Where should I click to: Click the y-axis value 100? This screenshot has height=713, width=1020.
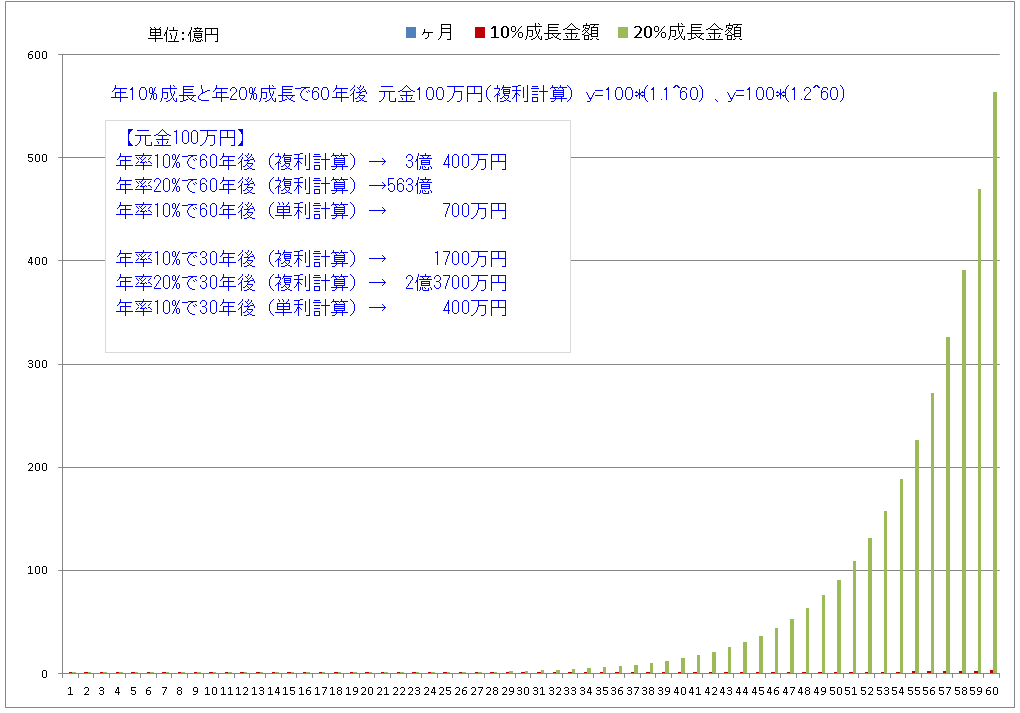coord(38,571)
